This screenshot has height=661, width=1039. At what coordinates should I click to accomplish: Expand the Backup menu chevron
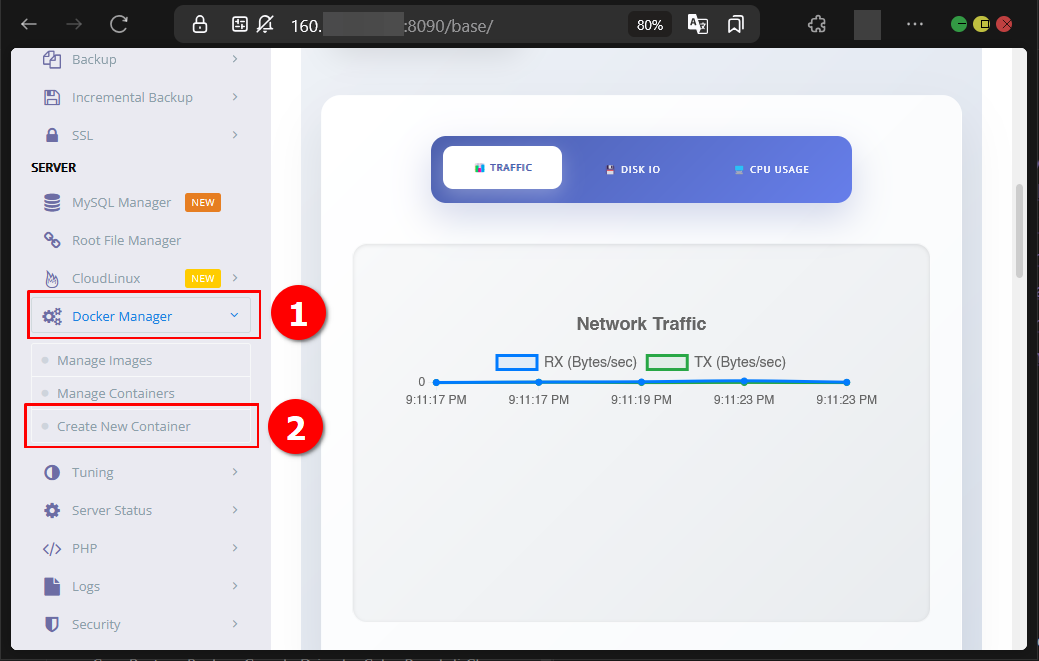click(x=235, y=59)
